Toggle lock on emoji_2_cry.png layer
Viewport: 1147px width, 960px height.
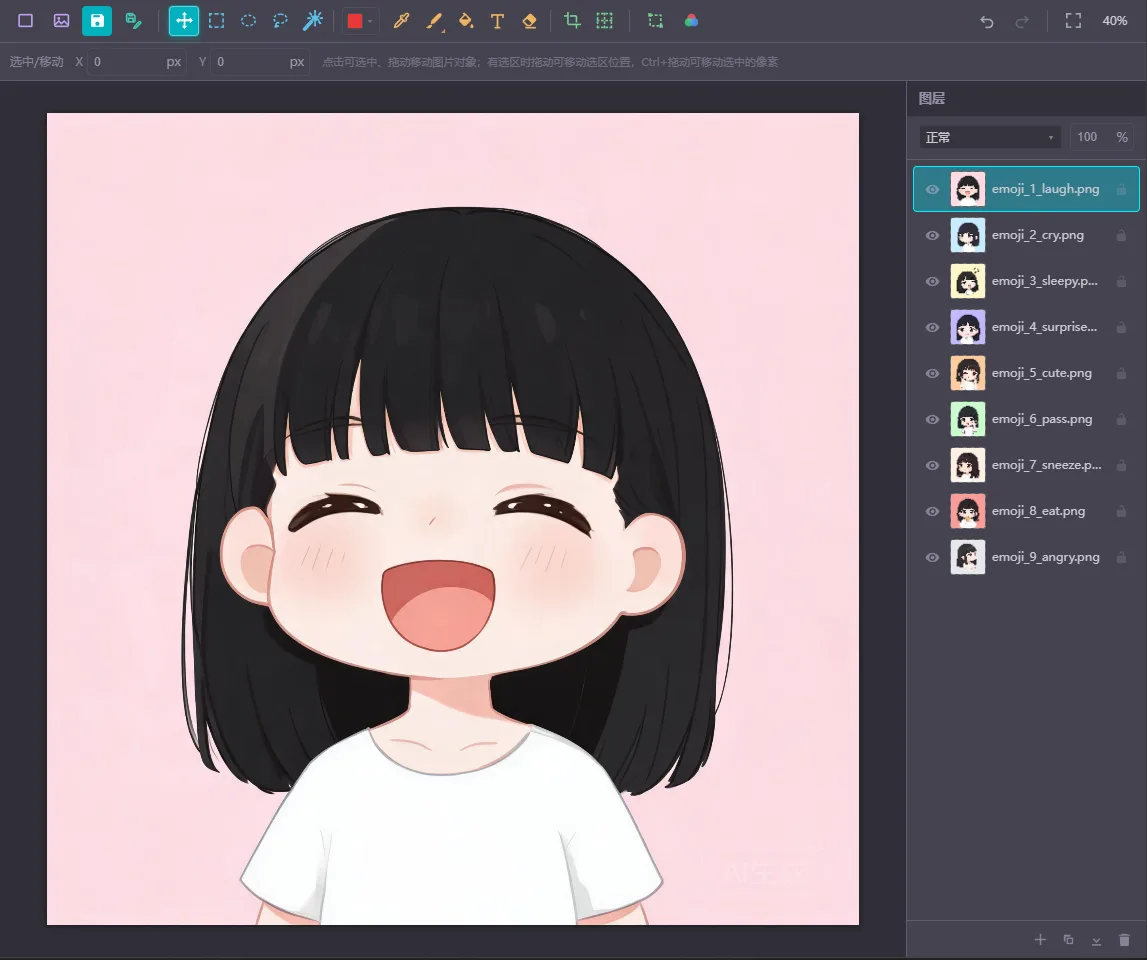click(1121, 236)
